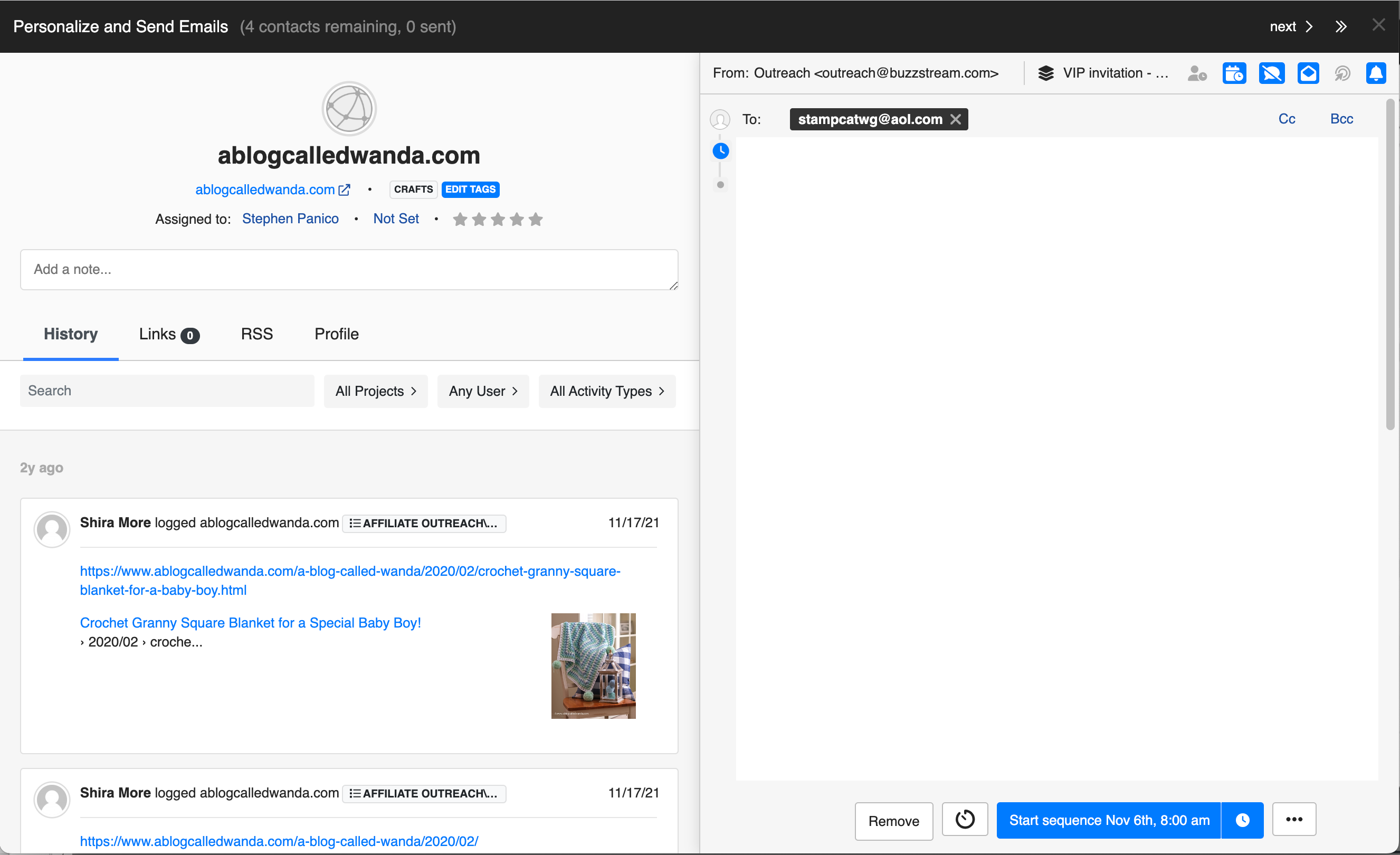Set the relationship stage Not Set
Screen dimensions: 1400x855
[395, 218]
